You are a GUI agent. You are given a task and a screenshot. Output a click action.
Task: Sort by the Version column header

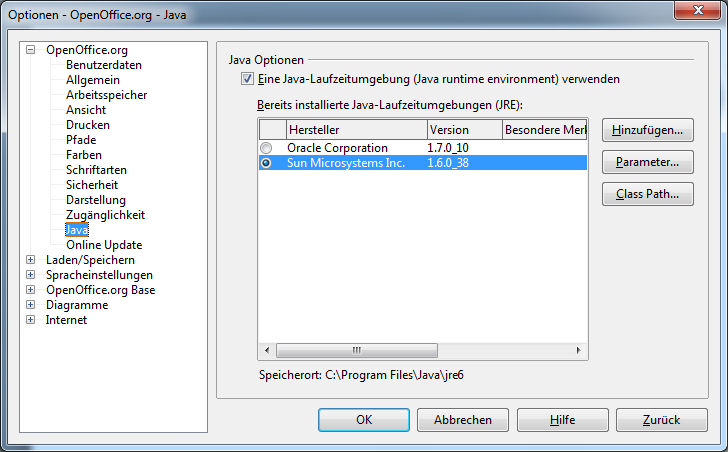pos(465,130)
